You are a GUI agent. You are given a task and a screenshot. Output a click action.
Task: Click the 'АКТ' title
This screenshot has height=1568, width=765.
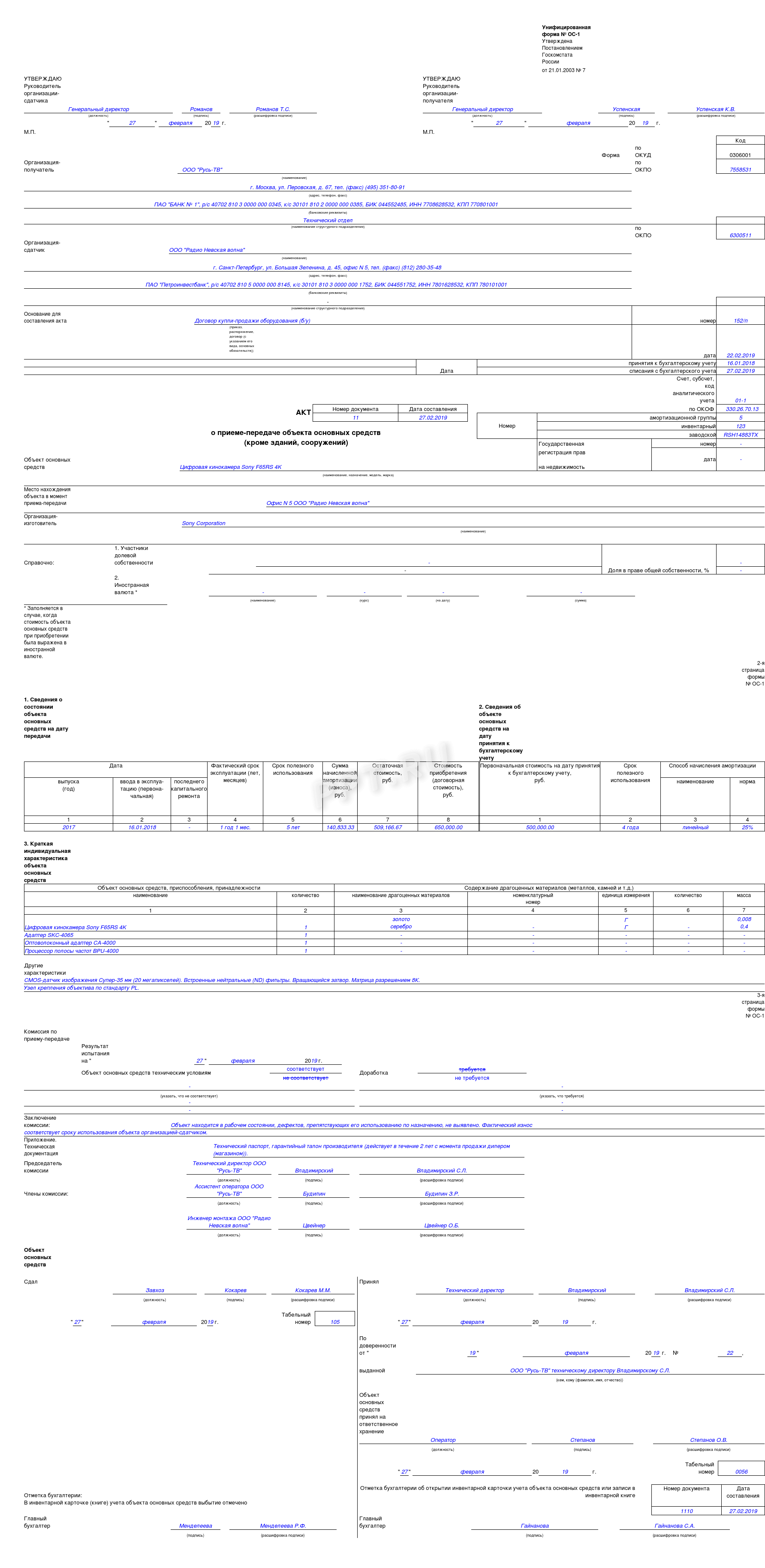point(303,413)
